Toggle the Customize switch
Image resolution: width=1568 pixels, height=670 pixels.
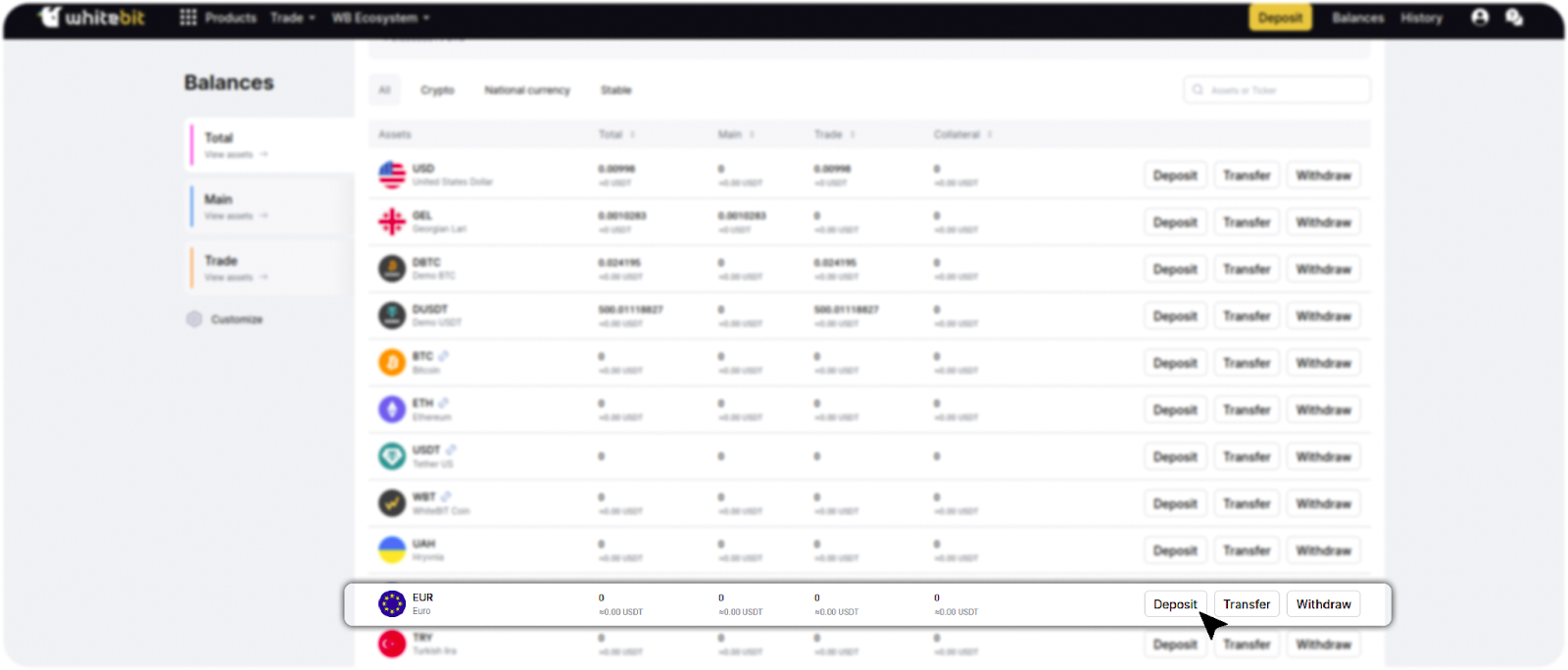click(194, 319)
